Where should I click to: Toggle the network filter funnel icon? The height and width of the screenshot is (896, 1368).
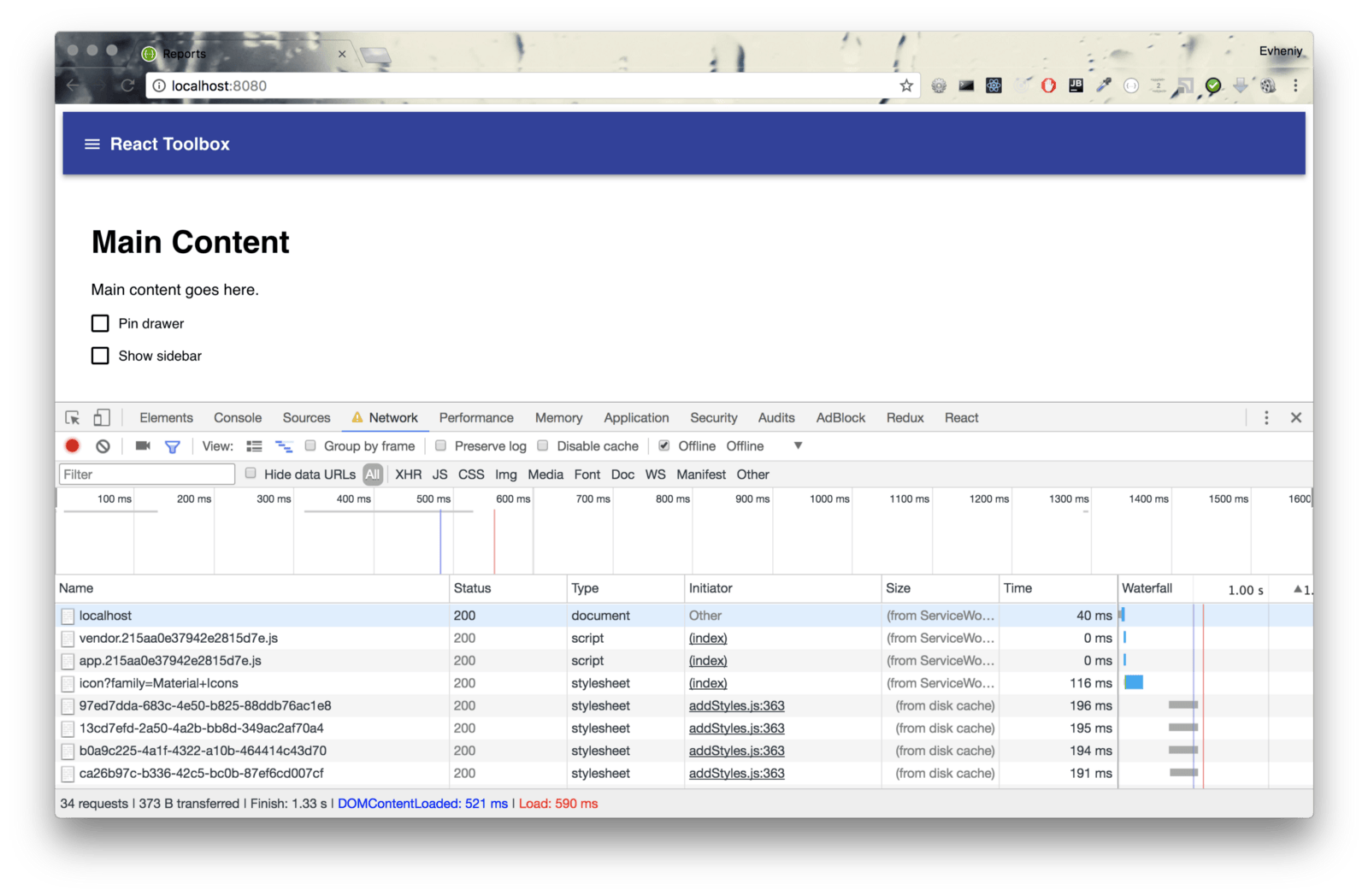(x=172, y=446)
